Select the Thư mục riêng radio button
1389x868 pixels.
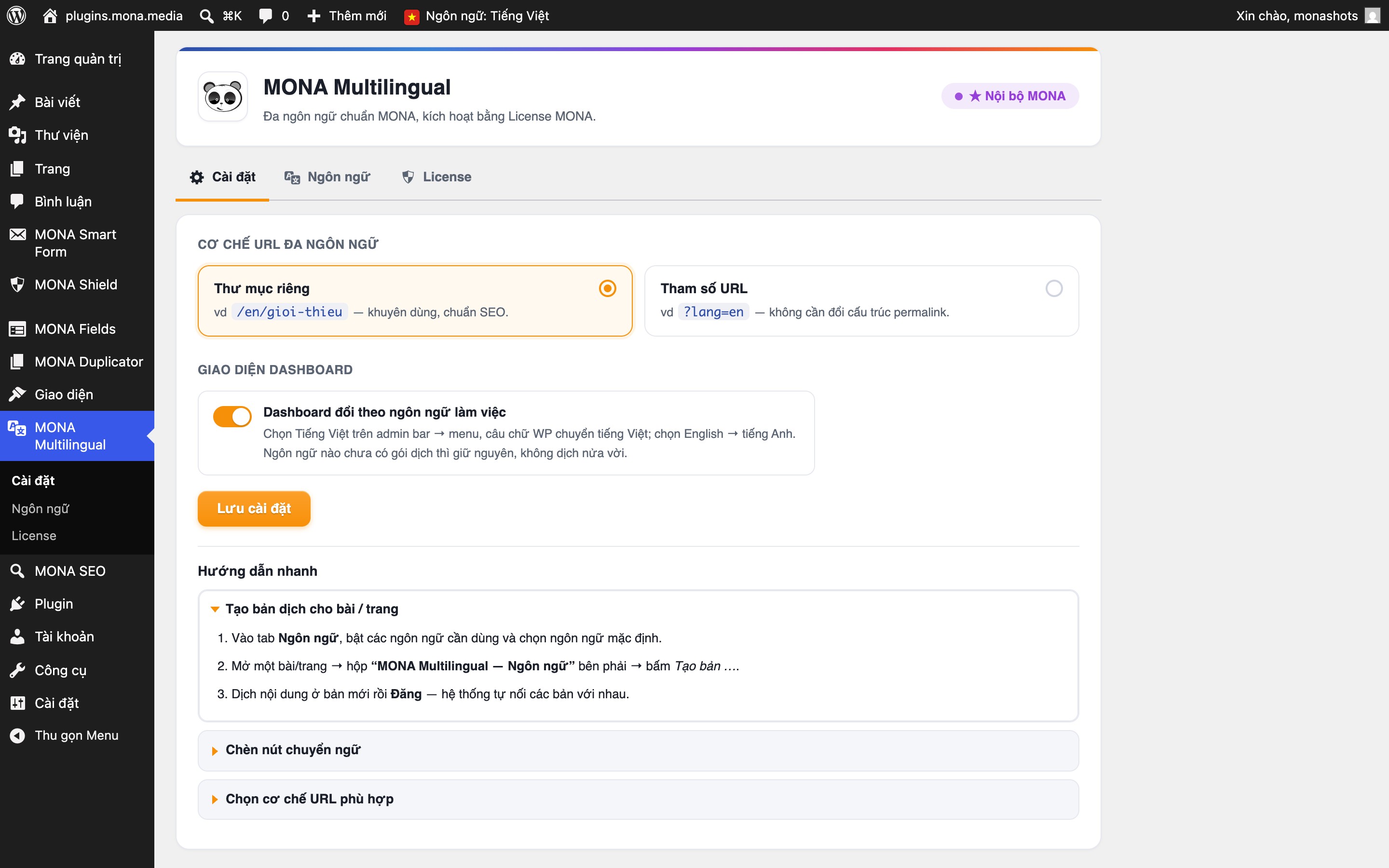coord(607,288)
